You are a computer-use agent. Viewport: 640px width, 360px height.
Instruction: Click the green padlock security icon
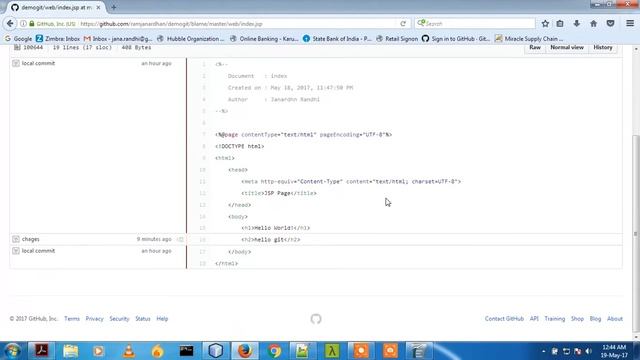point(32,24)
